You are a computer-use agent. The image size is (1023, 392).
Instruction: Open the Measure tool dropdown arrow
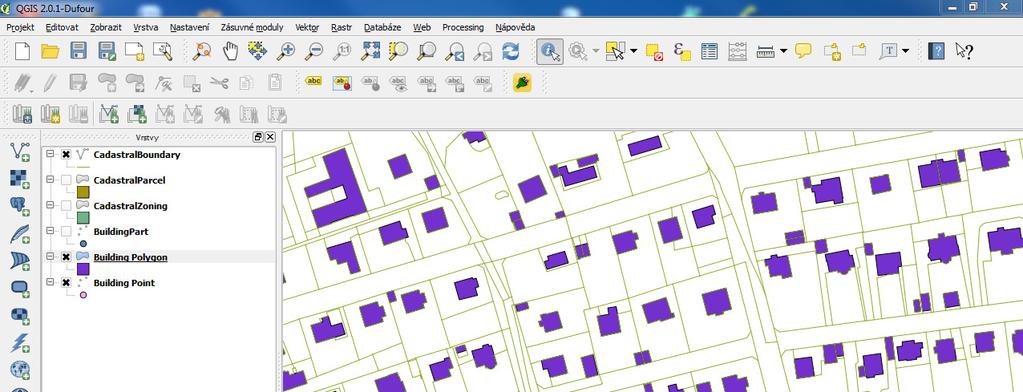(783, 51)
